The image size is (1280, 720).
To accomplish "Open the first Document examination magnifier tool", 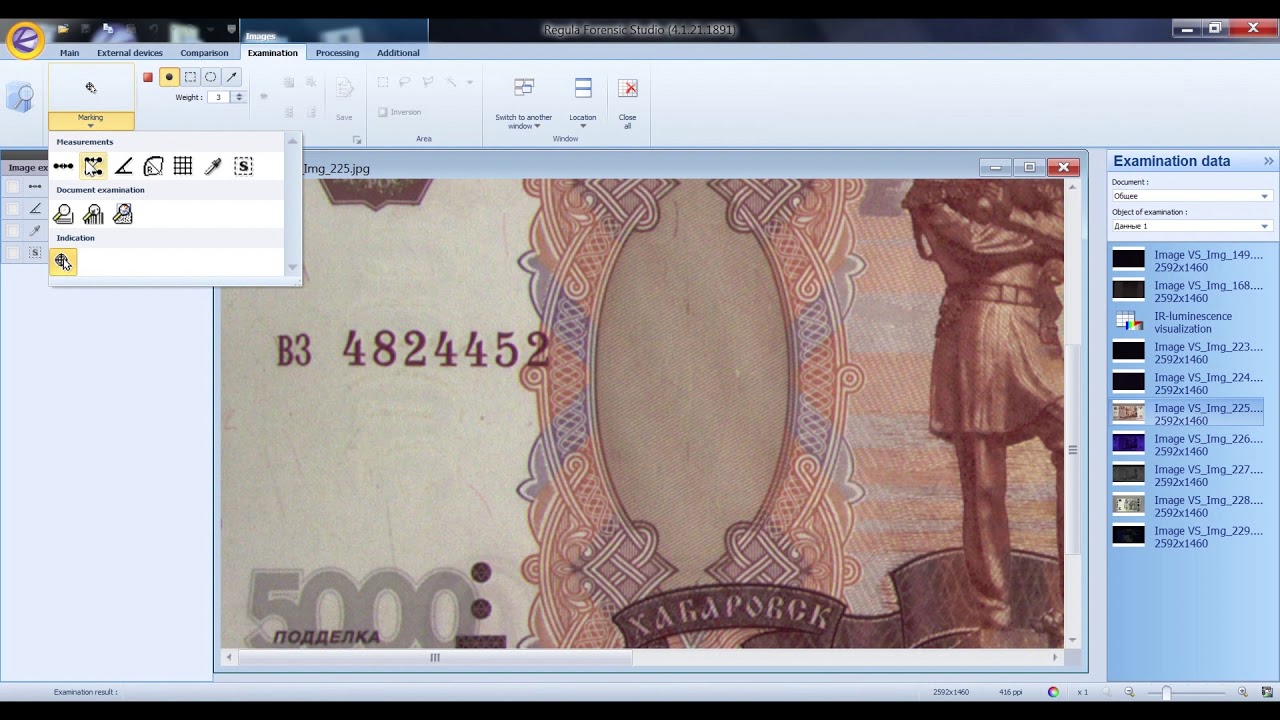I will [63, 214].
